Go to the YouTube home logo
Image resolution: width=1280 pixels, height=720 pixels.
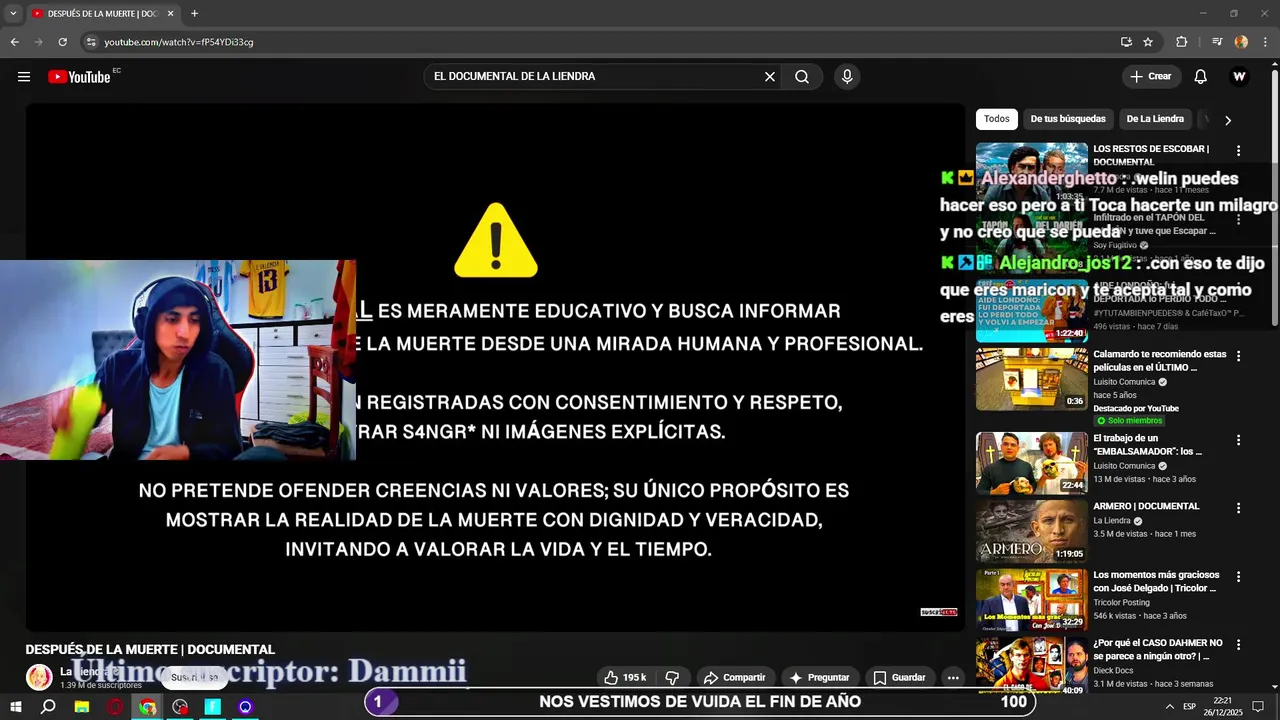click(x=80, y=77)
